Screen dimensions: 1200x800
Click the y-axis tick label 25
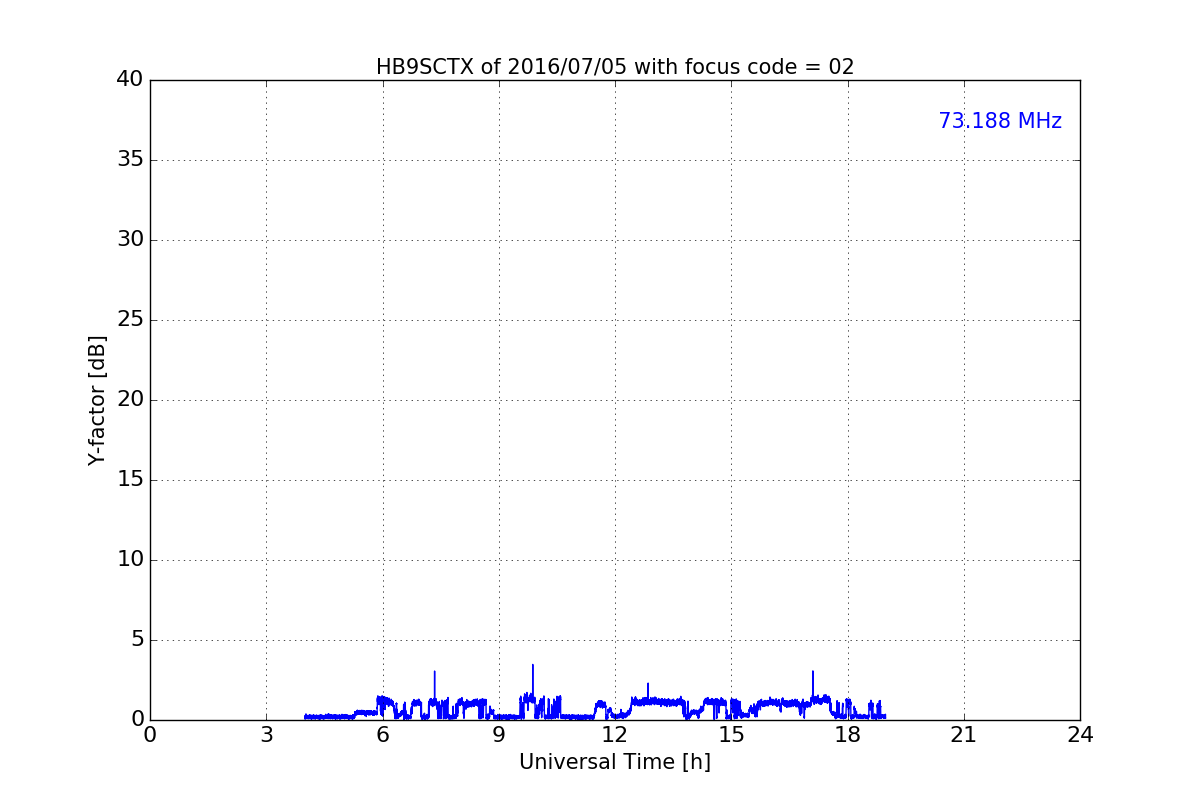click(130, 320)
